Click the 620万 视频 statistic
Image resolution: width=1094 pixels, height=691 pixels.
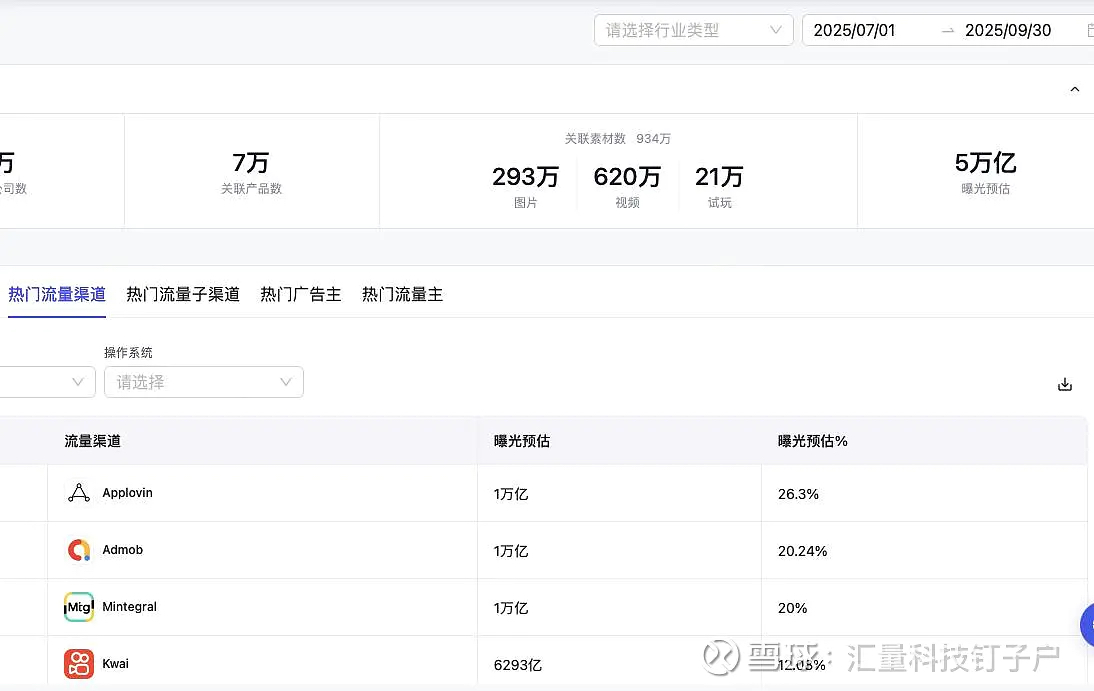click(x=627, y=186)
